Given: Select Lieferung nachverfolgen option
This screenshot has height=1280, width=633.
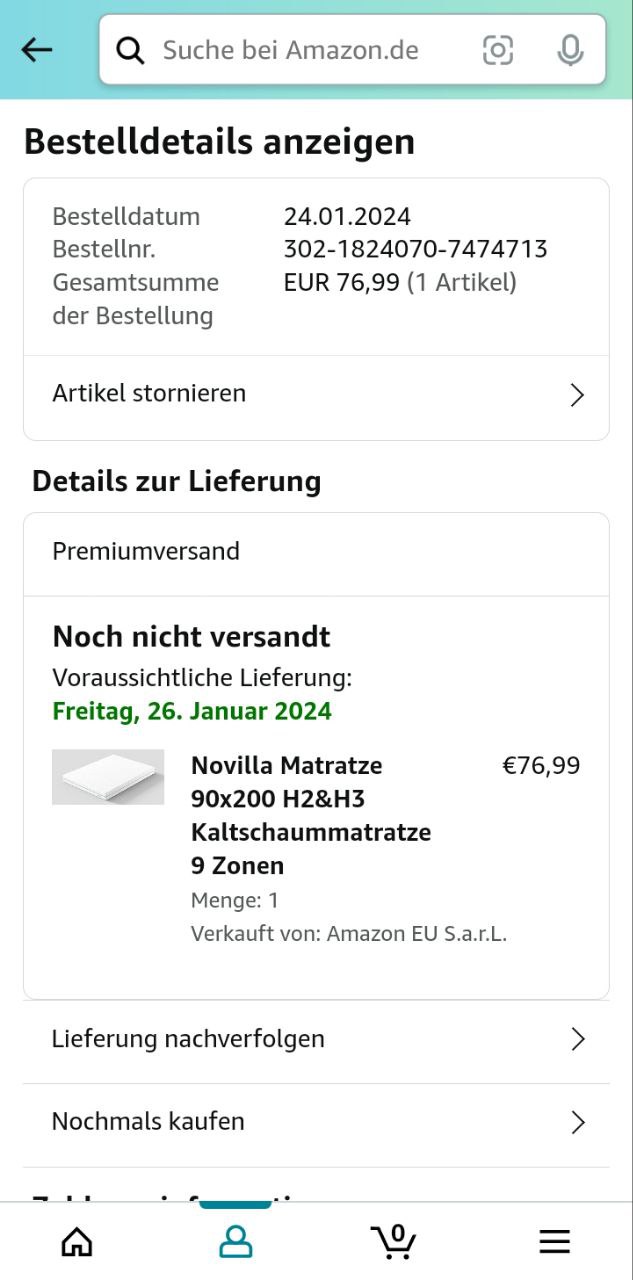Looking at the screenshot, I should 188,1039.
